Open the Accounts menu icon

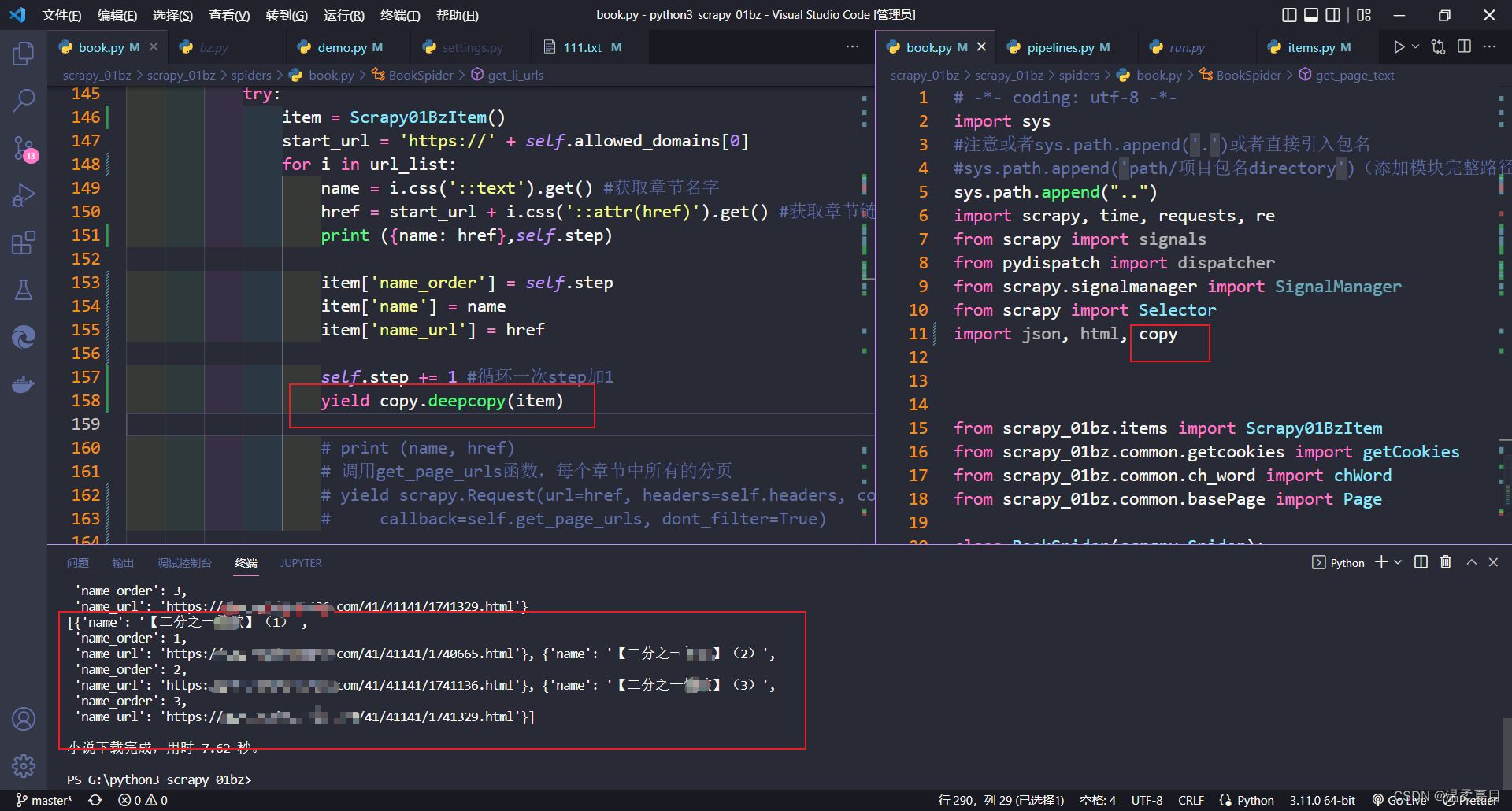click(x=24, y=719)
